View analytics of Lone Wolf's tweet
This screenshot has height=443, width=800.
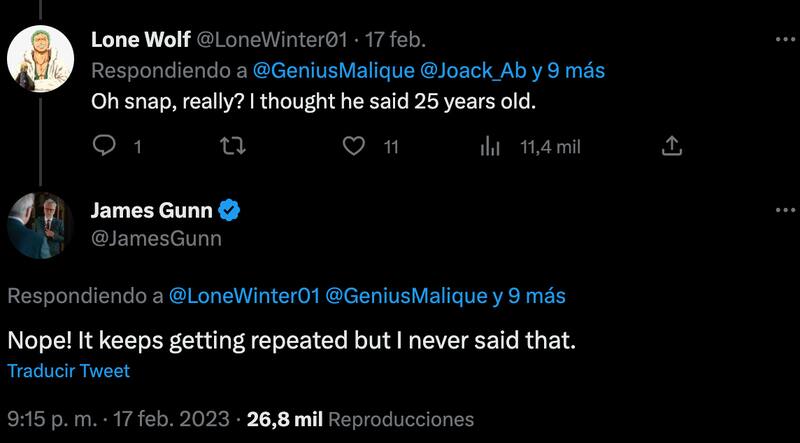[x=491, y=147]
